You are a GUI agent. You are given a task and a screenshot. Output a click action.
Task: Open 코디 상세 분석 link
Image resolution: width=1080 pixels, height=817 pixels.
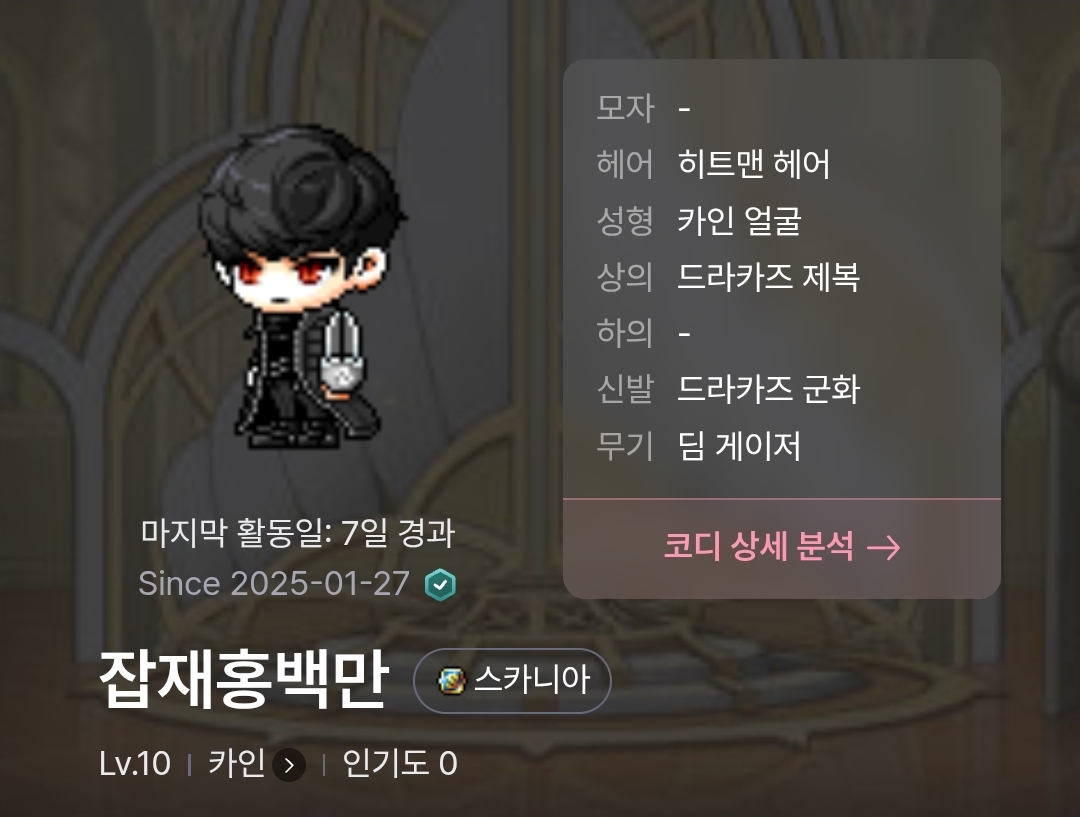click(782, 548)
